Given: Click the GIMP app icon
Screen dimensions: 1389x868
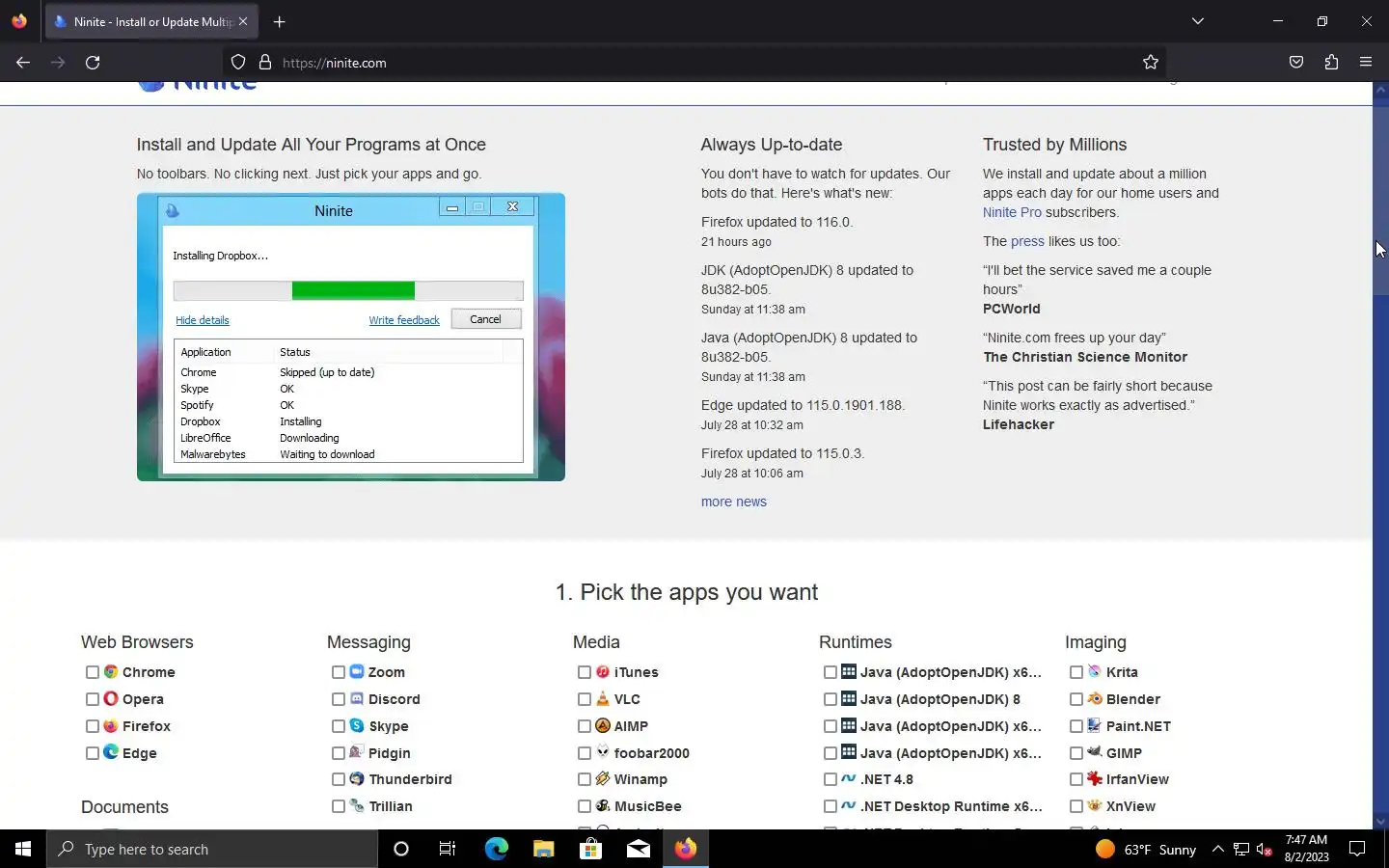Looking at the screenshot, I should click(1095, 752).
